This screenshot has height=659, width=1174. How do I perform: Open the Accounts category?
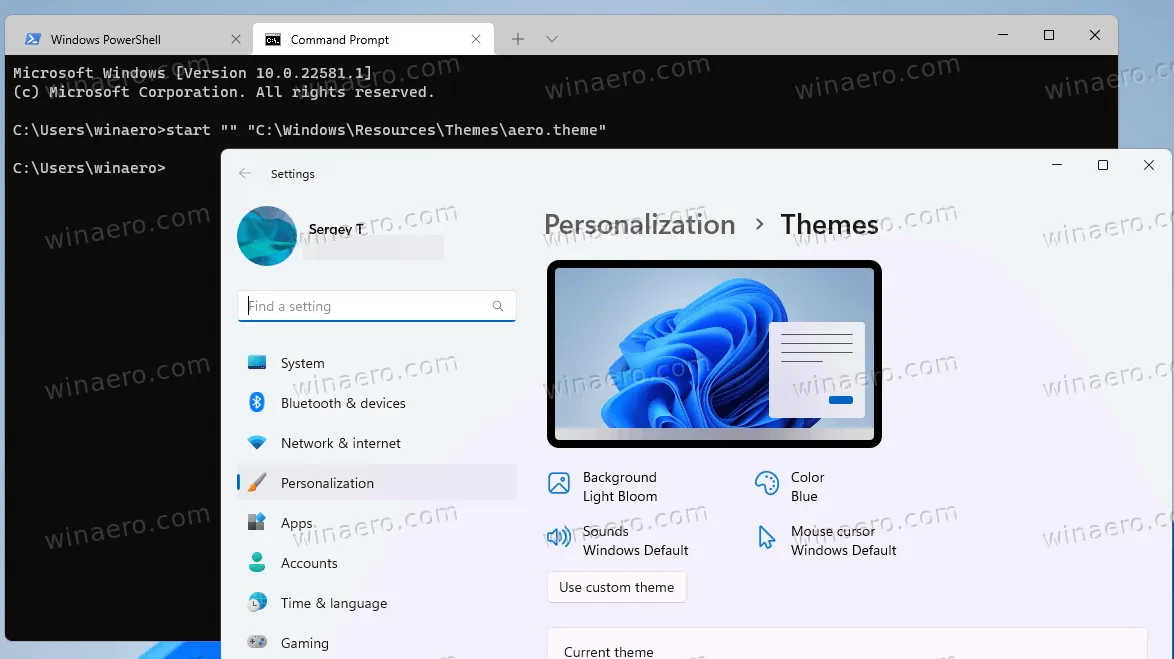click(x=377, y=563)
